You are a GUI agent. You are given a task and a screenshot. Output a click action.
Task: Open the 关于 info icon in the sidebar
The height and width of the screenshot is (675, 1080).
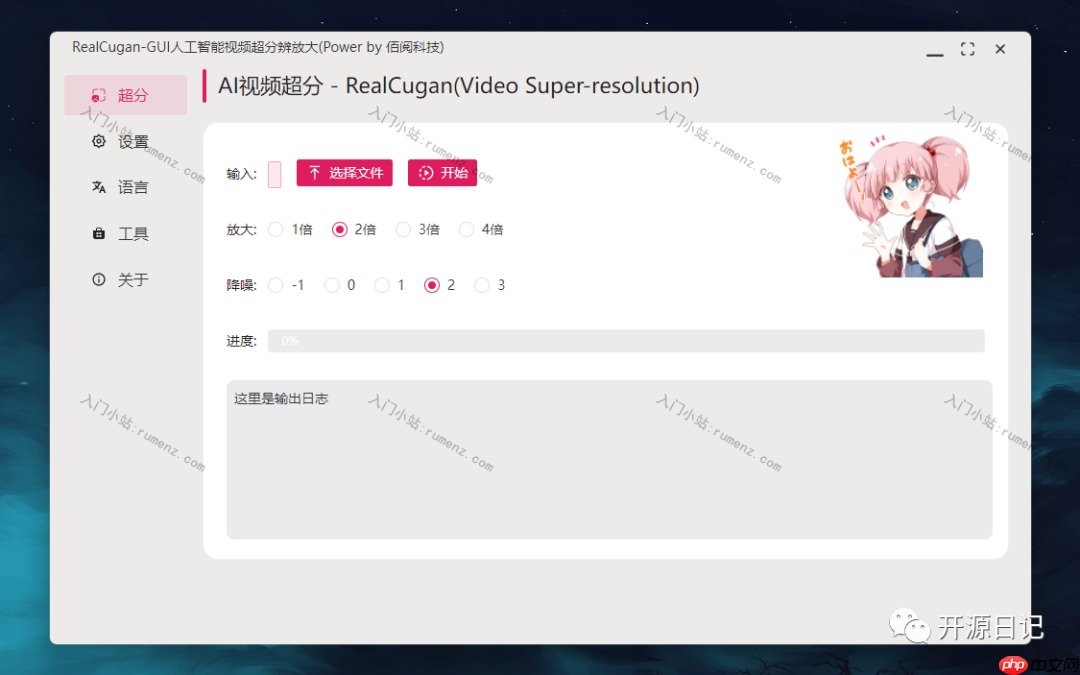tap(98, 280)
